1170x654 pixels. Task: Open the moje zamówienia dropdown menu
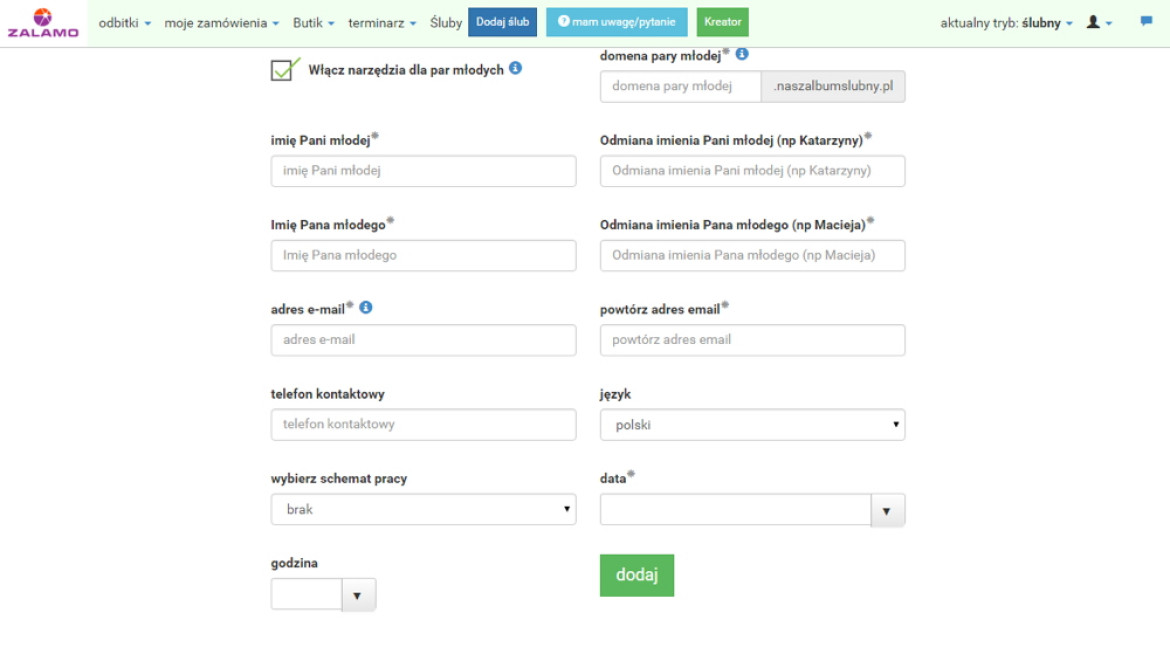tap(222, 23)
